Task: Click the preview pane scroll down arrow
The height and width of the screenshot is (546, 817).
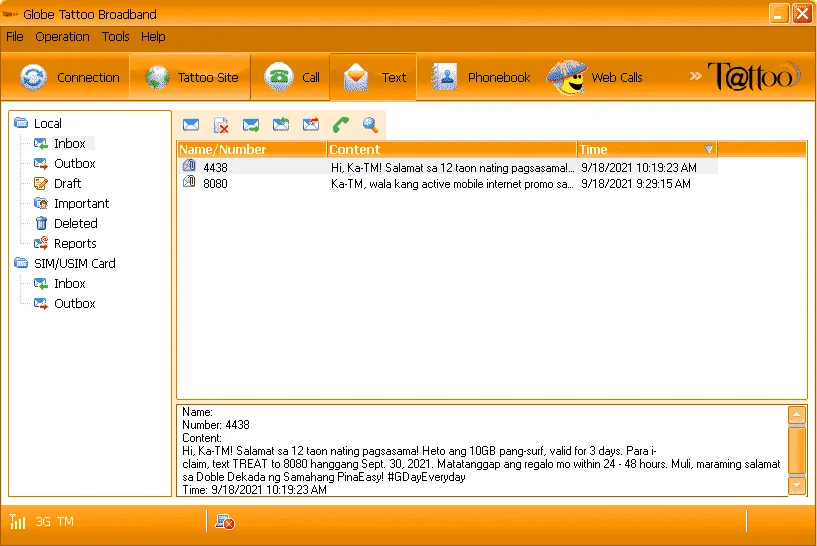Action: pos(797,485)
